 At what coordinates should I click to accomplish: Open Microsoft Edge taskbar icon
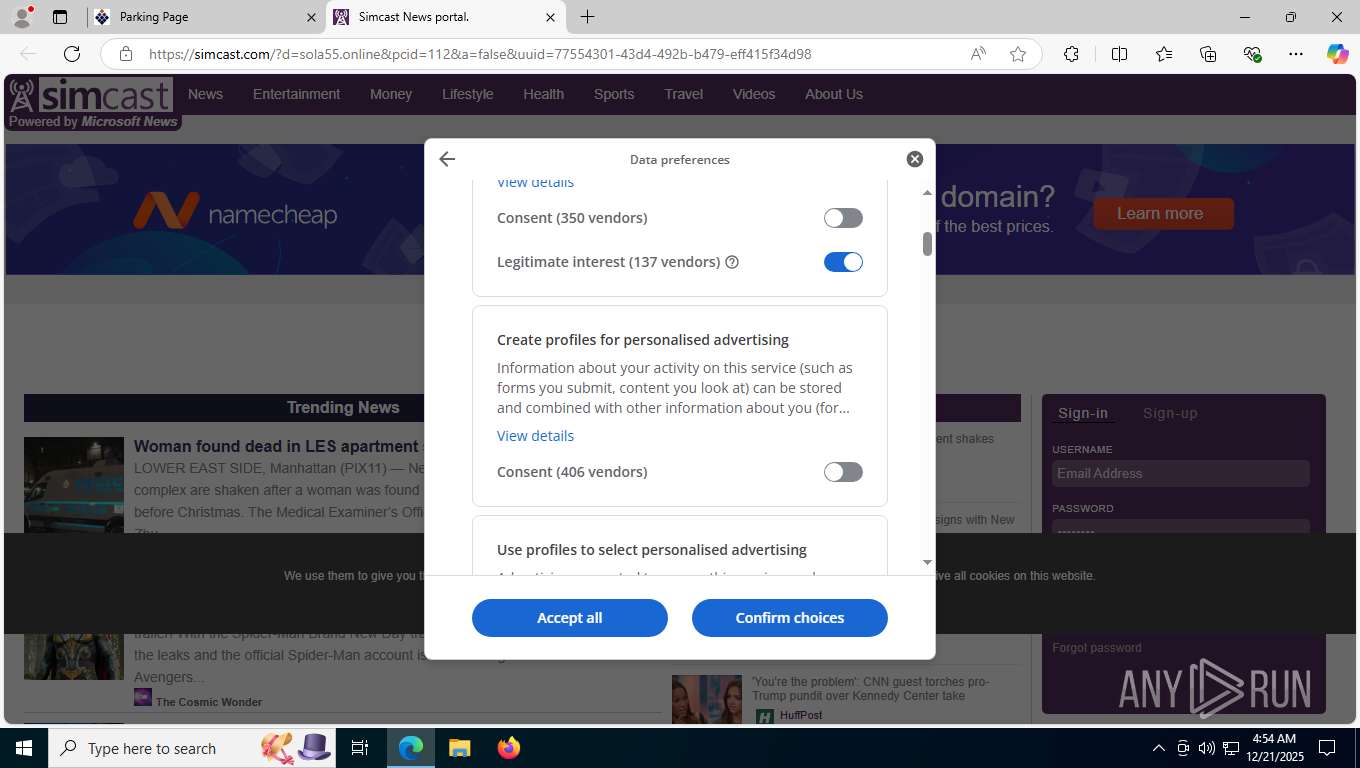pyautogui.click(x=411, y=748)
